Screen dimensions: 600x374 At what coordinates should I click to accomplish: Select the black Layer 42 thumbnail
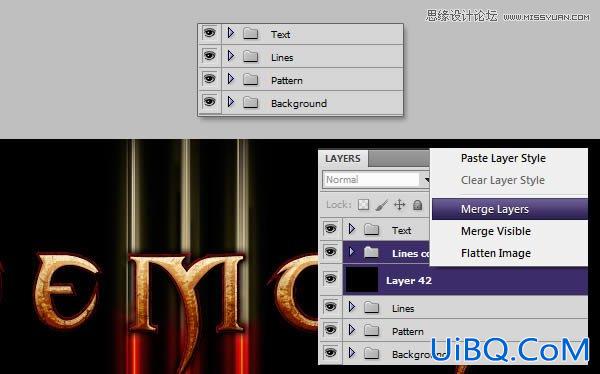point(362,280)
